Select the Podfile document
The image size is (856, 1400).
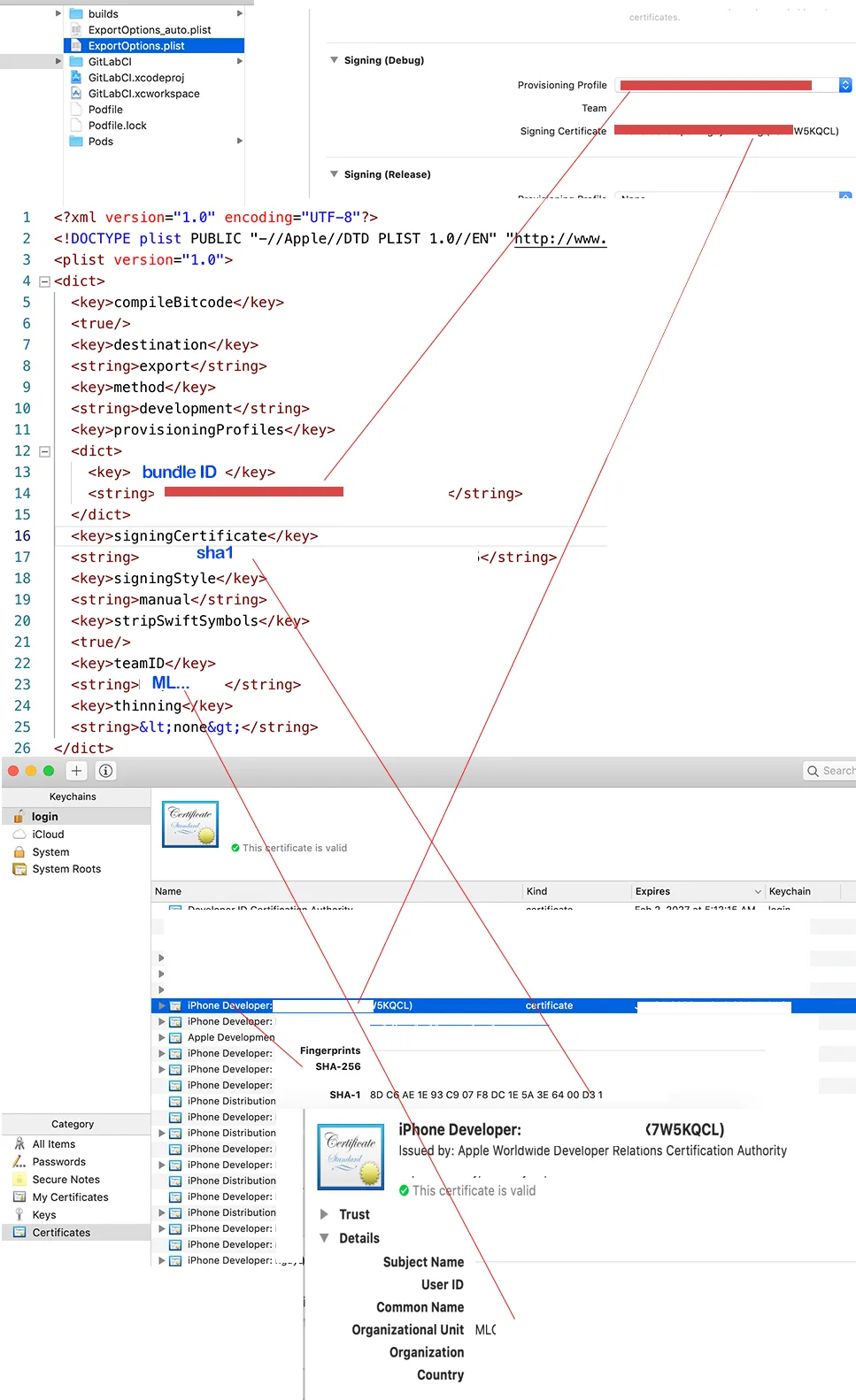[105, 109]
